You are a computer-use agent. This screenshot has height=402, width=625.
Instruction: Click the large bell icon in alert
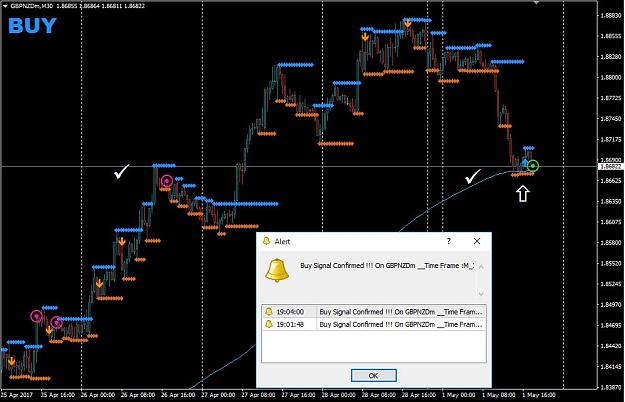coord(277,271)
